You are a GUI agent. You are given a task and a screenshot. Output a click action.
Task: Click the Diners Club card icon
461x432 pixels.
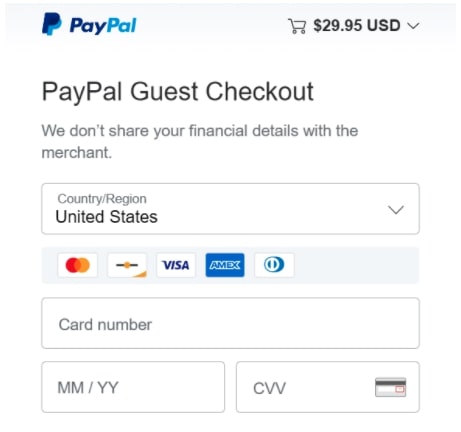tap(274, 265)
